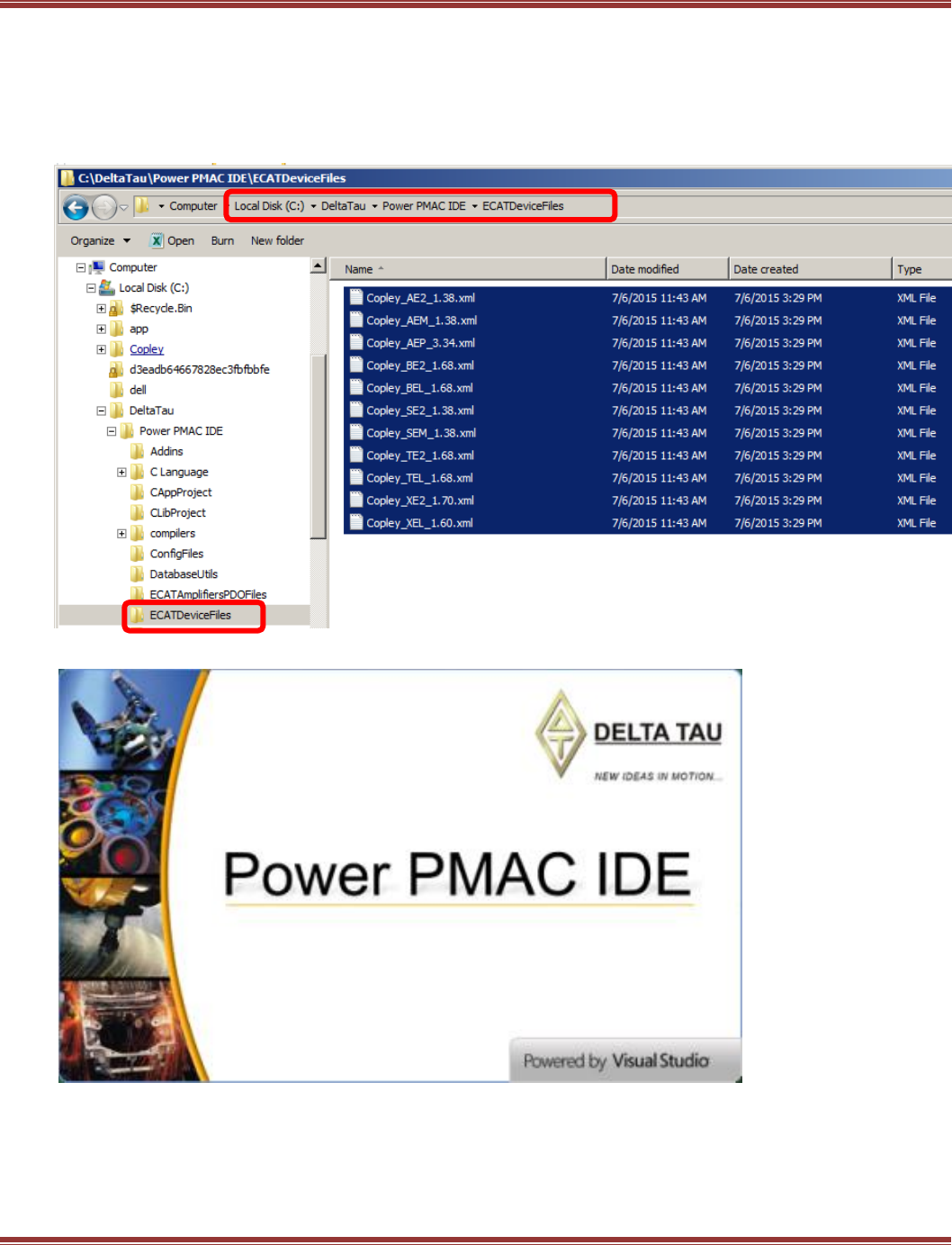Expand the app folder node
This screenshot has height=1245, width=952.
pos(102,329)
